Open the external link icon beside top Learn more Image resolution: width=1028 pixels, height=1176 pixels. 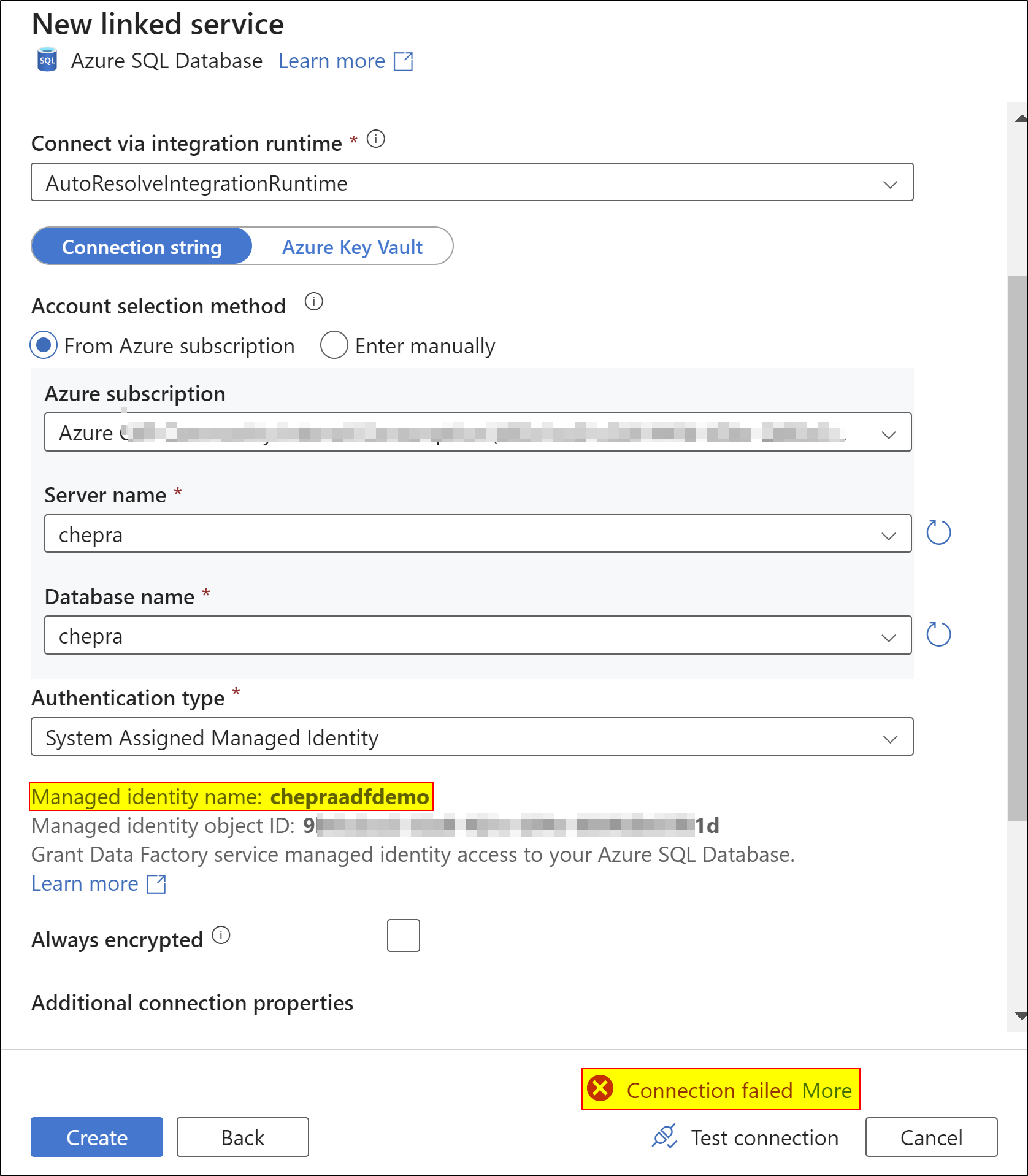click(403, 61)
